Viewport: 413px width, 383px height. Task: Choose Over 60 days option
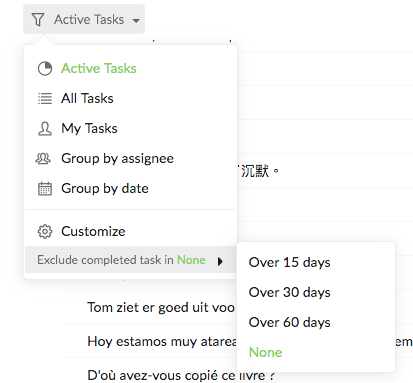(x=290, y=322)
